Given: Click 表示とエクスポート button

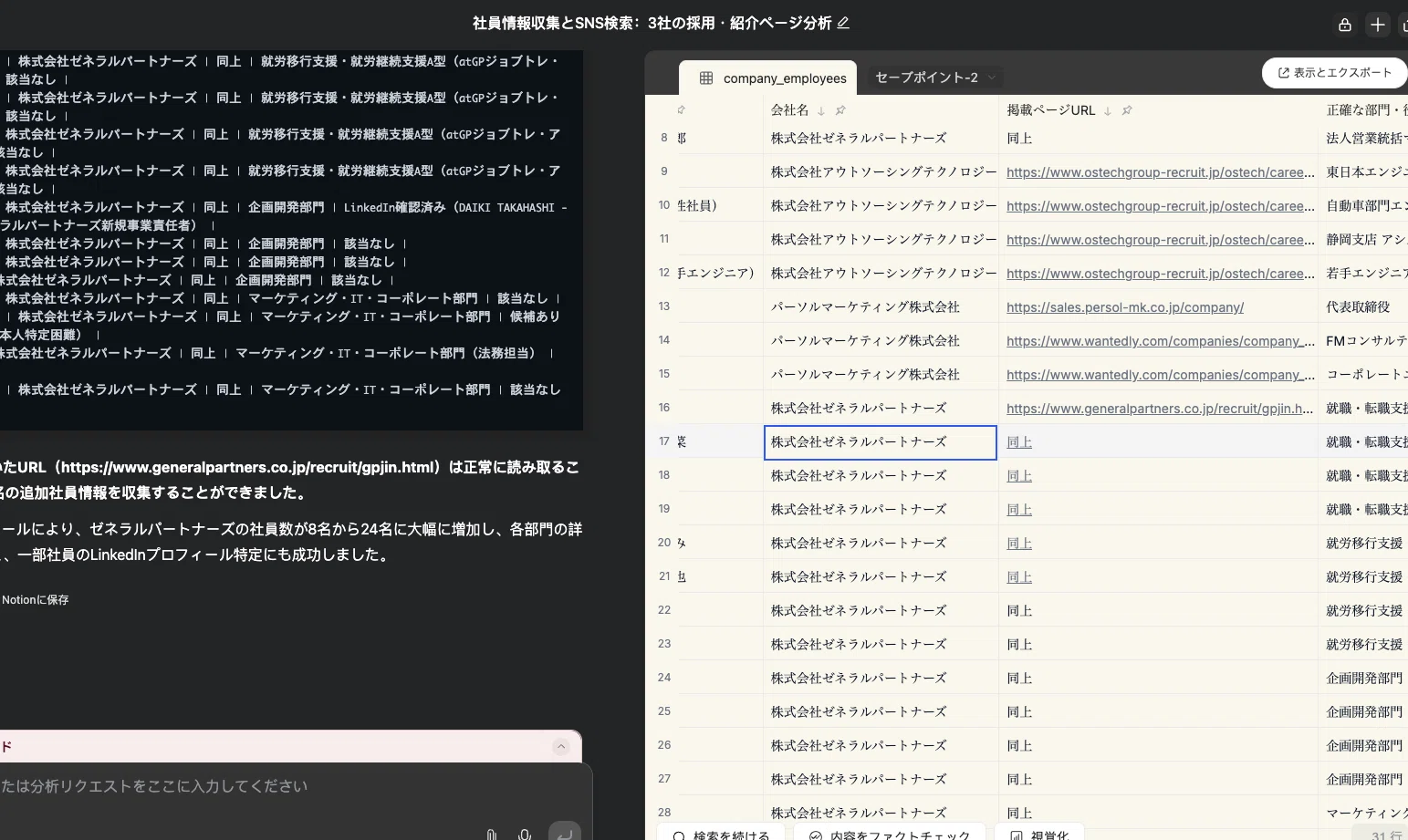Looking at the screenshot, I should [1335, 73].
